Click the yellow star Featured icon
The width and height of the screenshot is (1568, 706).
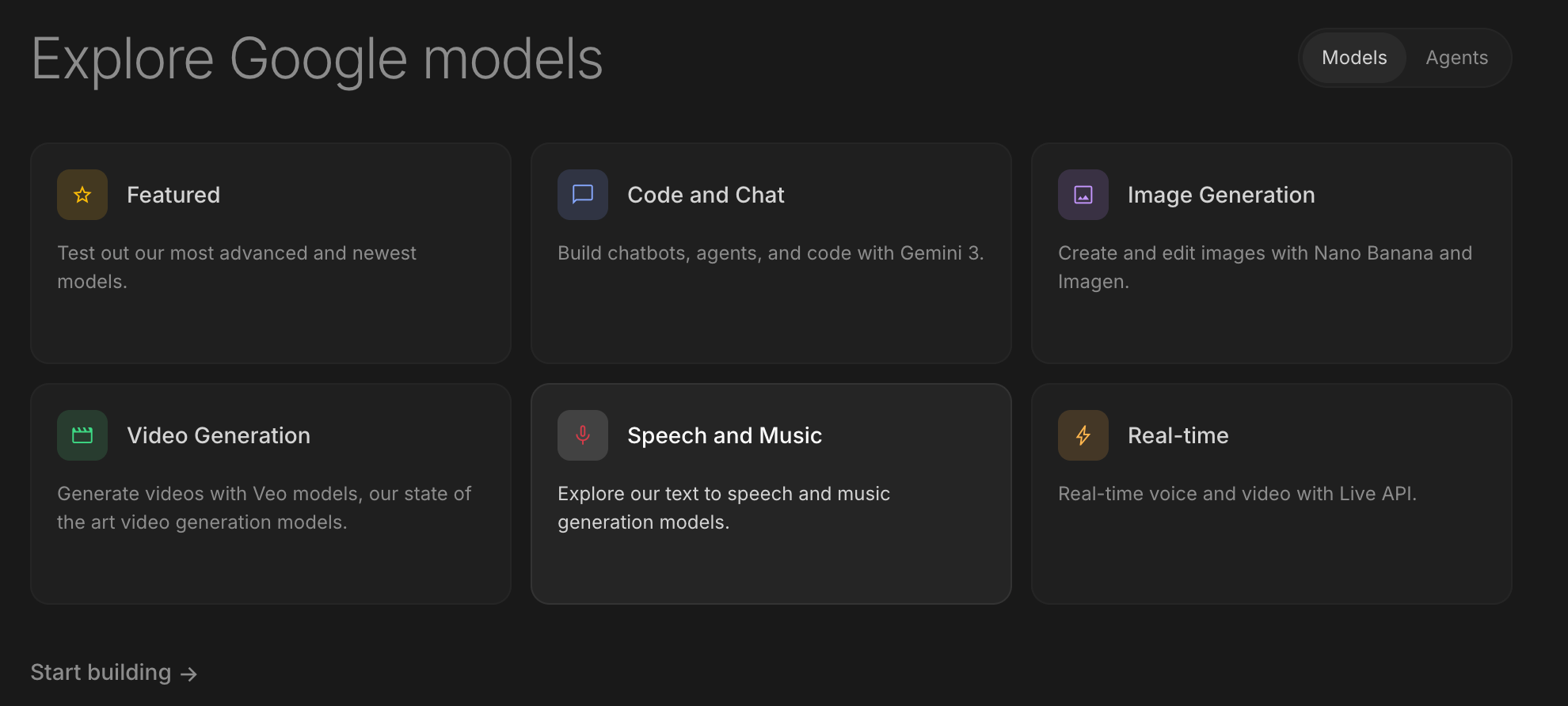pos(82,195)
